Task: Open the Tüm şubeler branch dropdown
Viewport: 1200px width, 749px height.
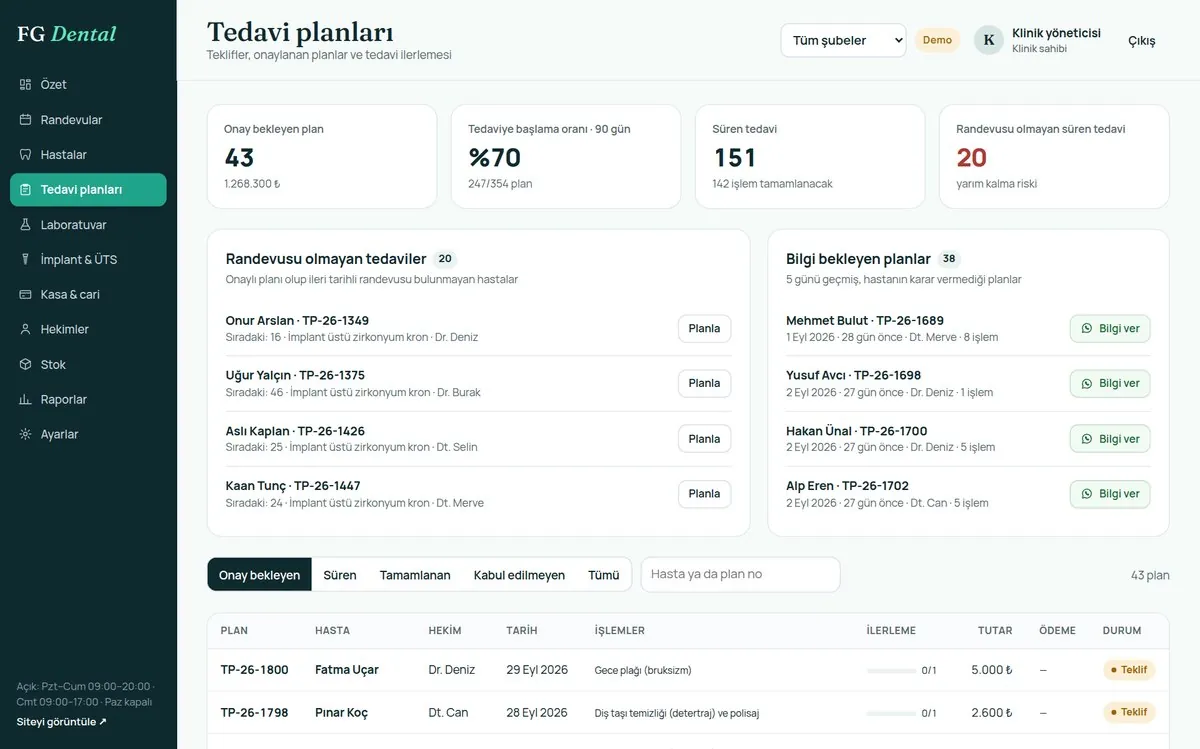Action: [843, 40]
